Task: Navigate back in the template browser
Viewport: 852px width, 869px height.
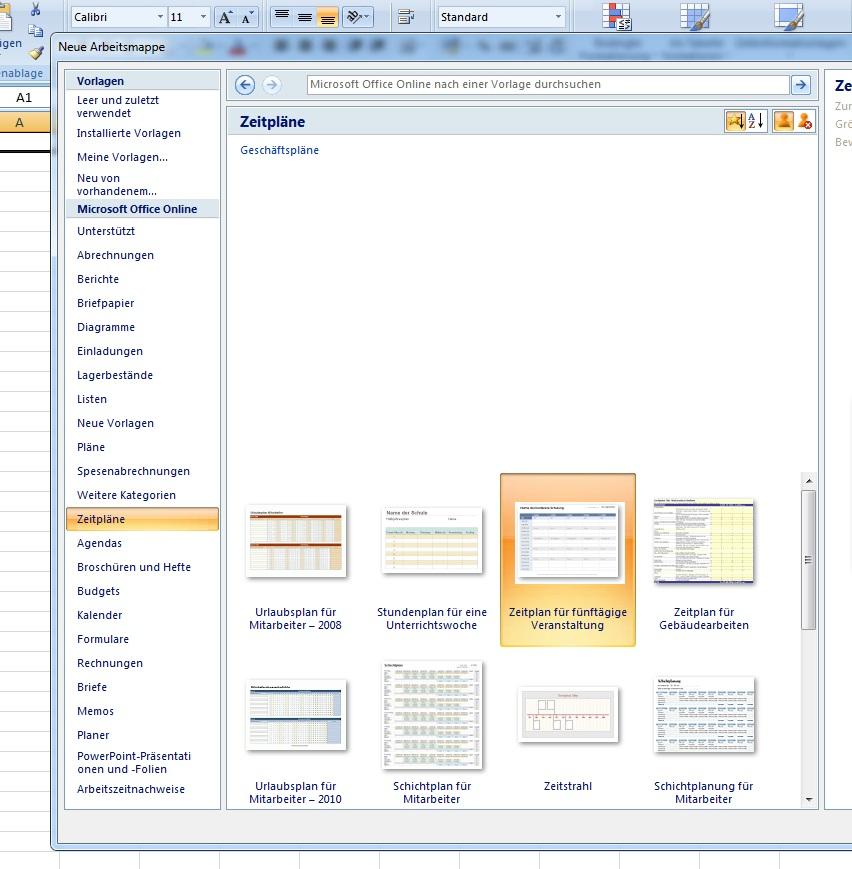Action: pyautogui.click(x=244, y=85)
